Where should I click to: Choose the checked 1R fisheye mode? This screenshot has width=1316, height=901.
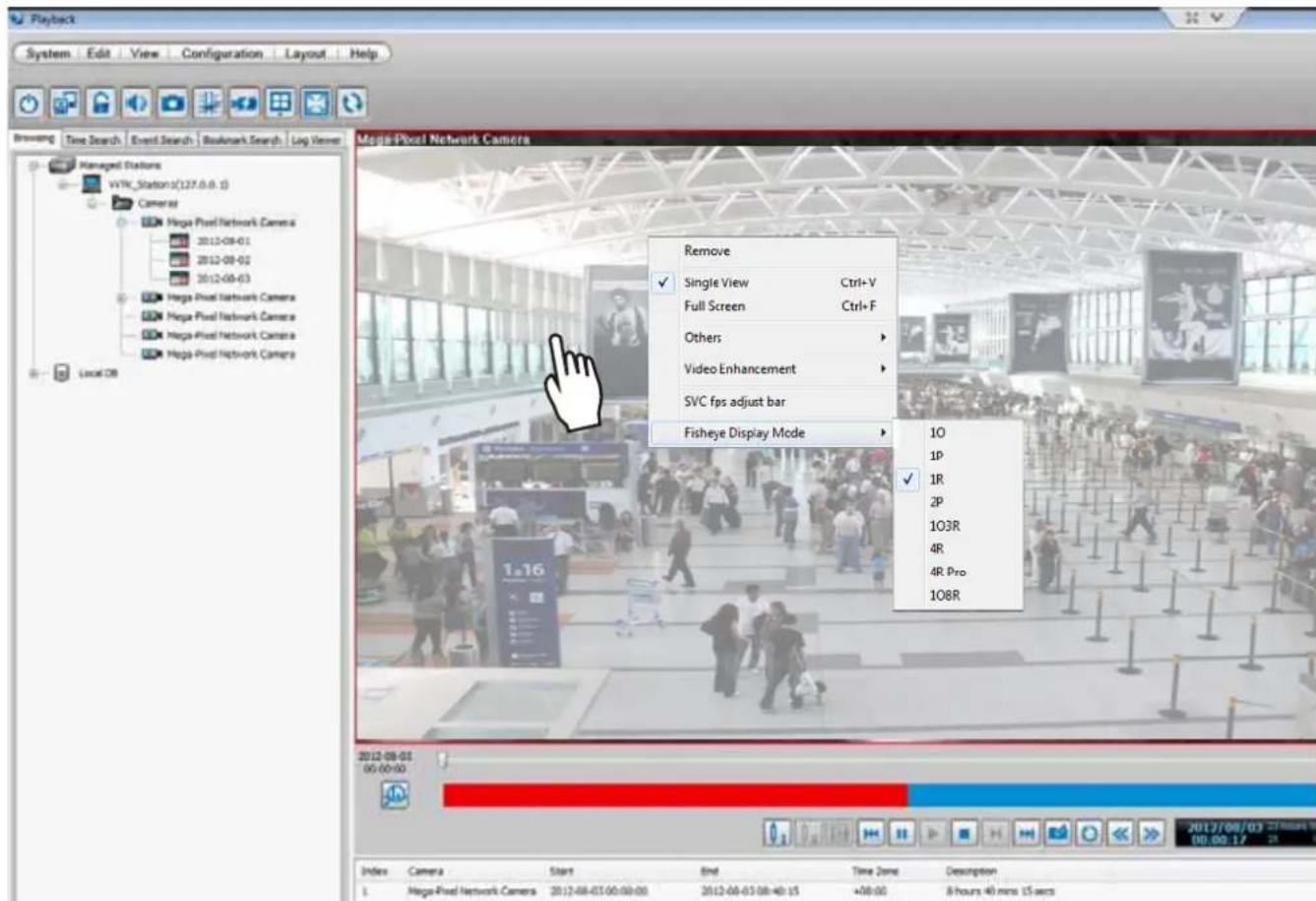point(958,480)
